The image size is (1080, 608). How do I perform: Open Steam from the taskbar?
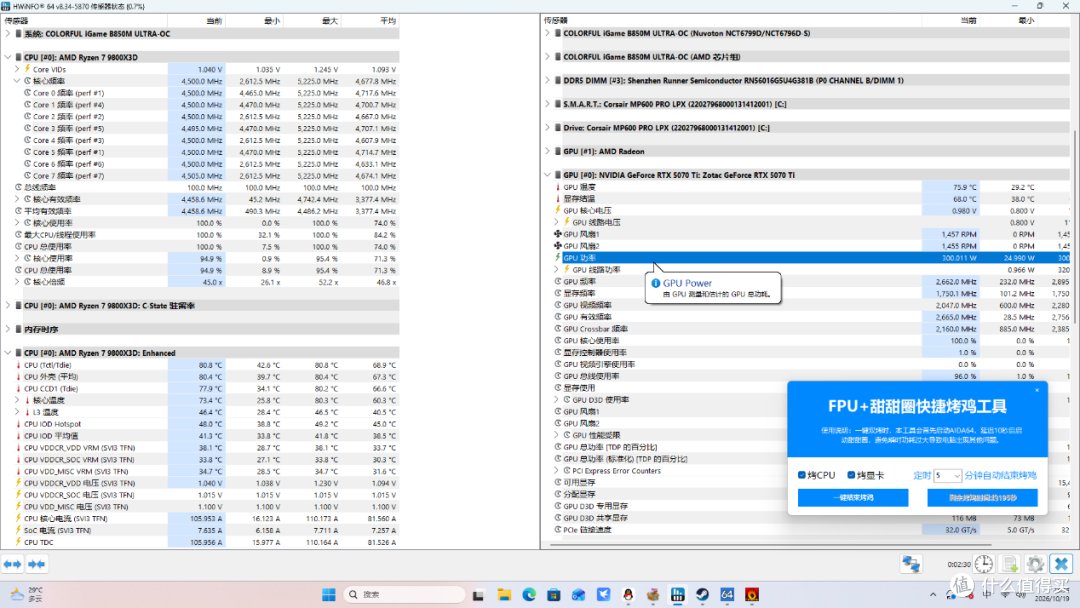(x=702, y=594)
